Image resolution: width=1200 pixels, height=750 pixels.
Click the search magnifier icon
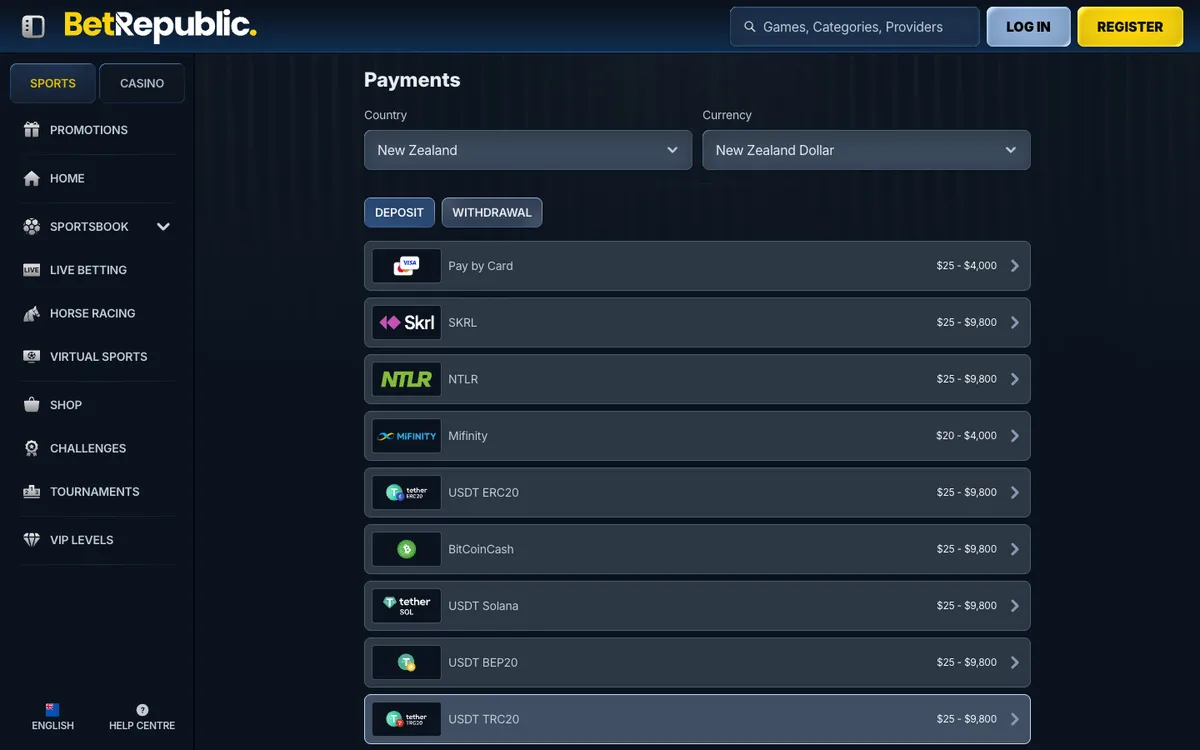pyautogui.click(x=749, y=27)
